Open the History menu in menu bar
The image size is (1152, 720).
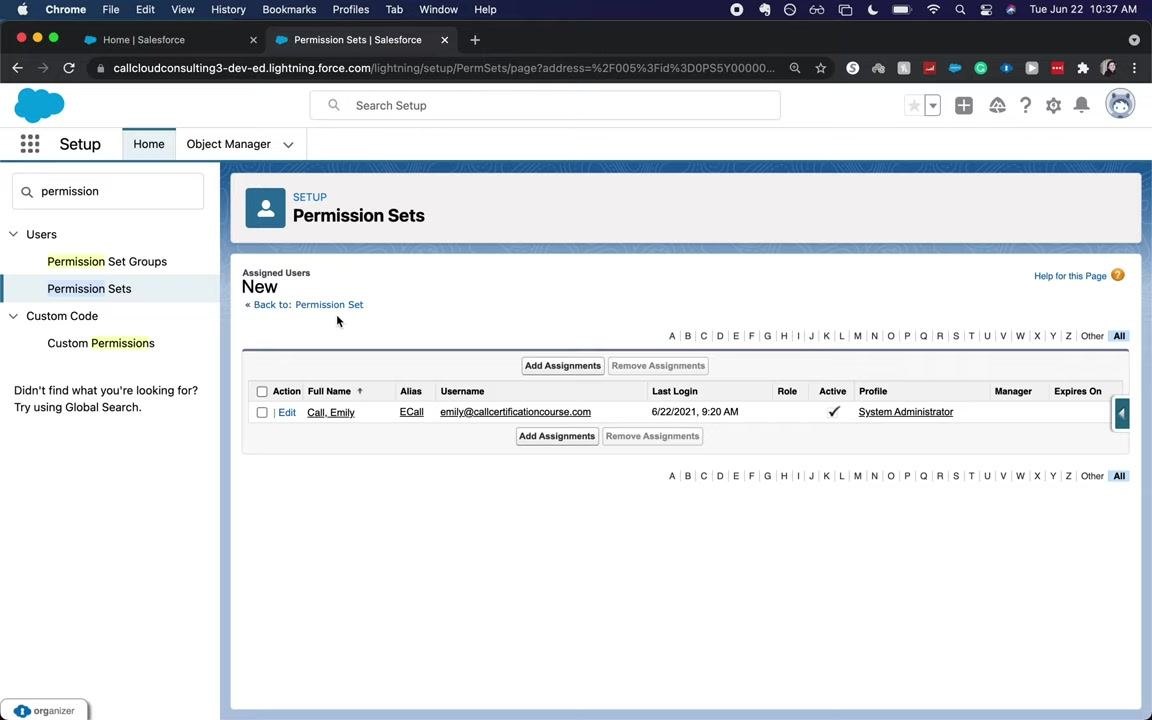228,10
